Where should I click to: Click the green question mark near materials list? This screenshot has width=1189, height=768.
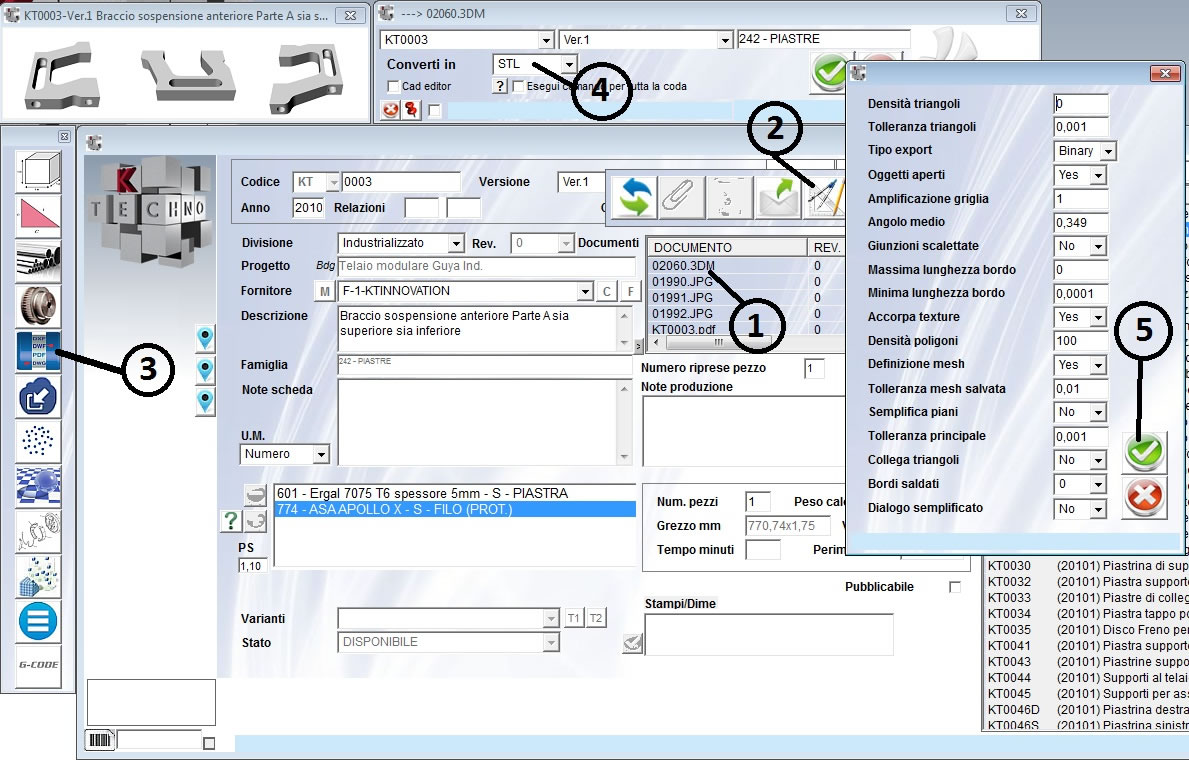tap(231, 521)
